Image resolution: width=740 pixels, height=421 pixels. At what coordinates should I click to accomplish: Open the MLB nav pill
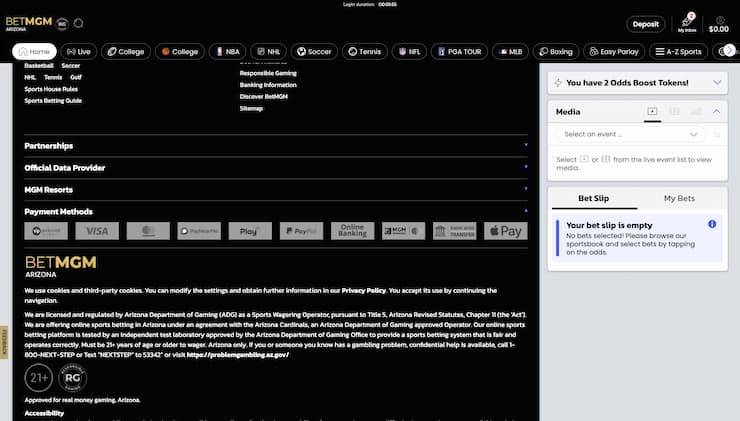510,51
